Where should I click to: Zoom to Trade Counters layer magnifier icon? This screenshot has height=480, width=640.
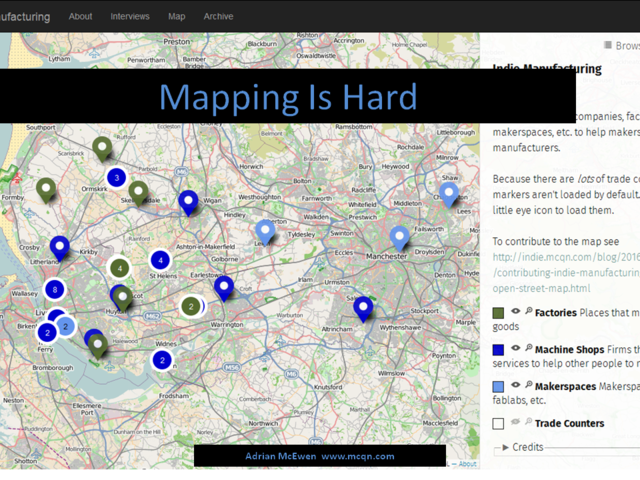(529, 421)
